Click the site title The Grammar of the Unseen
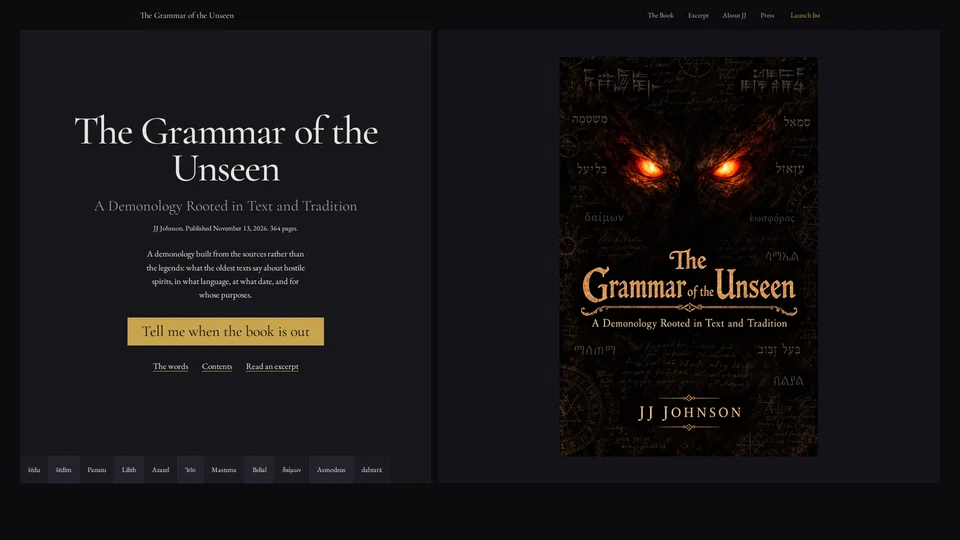 pos(187,15)
